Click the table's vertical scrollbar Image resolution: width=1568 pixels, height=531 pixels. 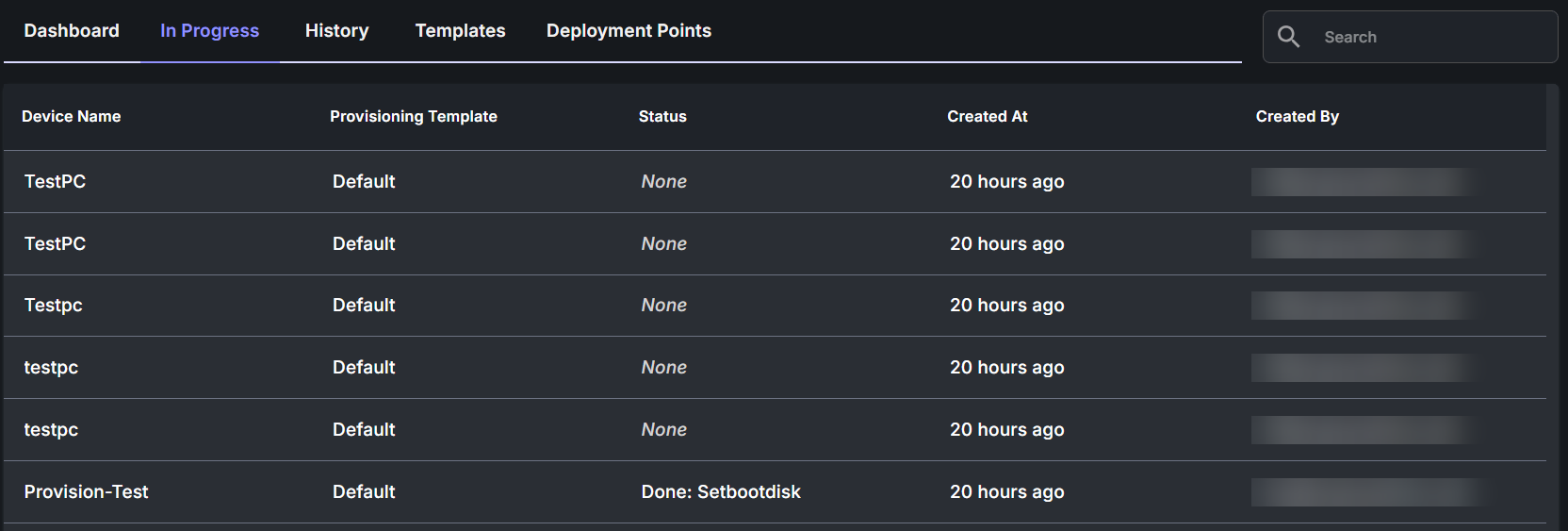pos(1553,307)
